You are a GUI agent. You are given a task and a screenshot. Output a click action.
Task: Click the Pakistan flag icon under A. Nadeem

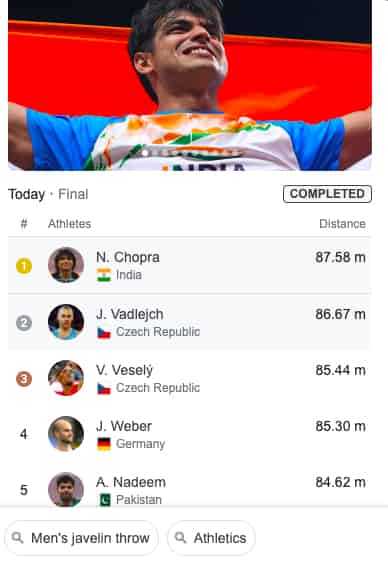tap(105, 500)
